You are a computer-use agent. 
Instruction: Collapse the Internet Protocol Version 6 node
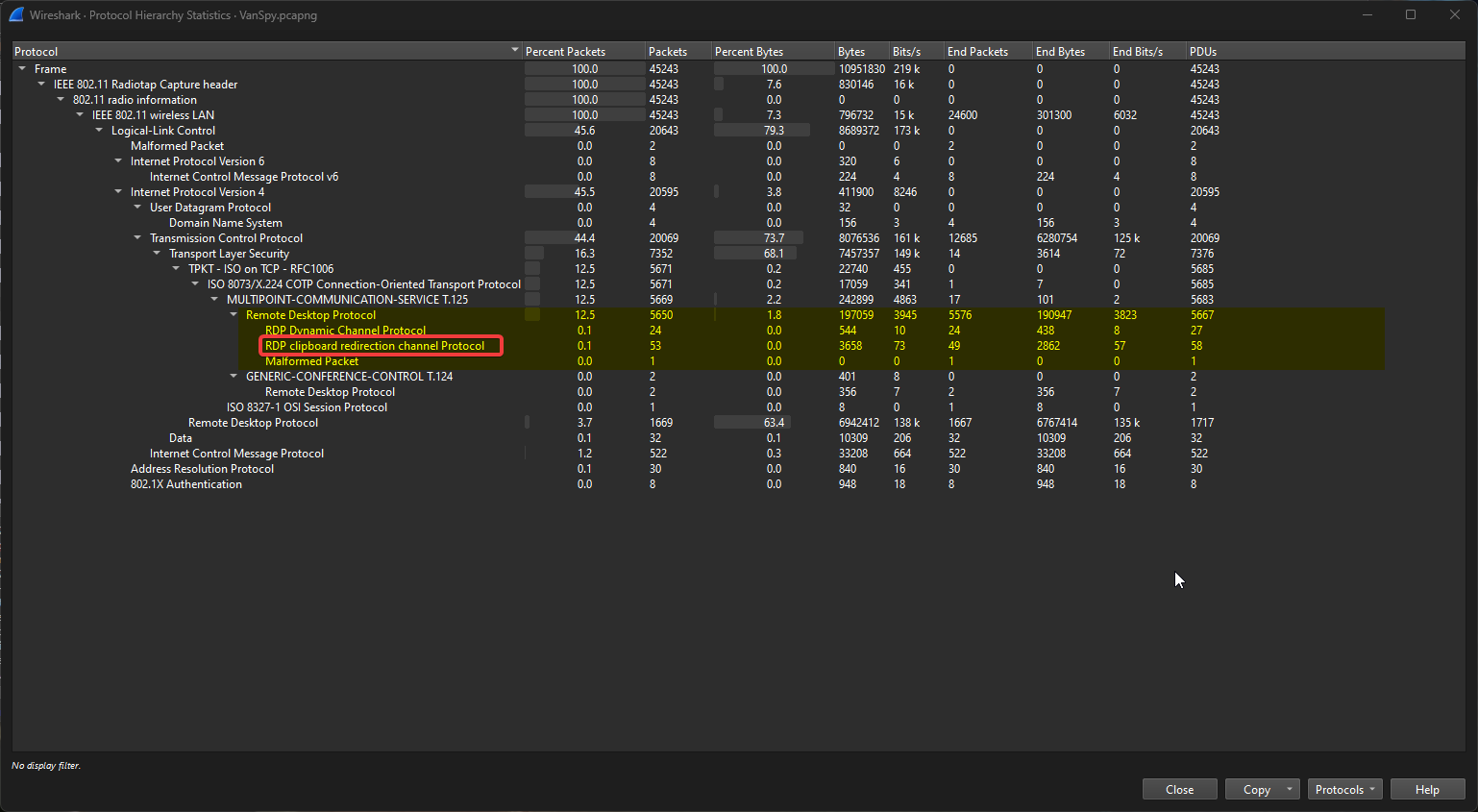pos(118,161)
